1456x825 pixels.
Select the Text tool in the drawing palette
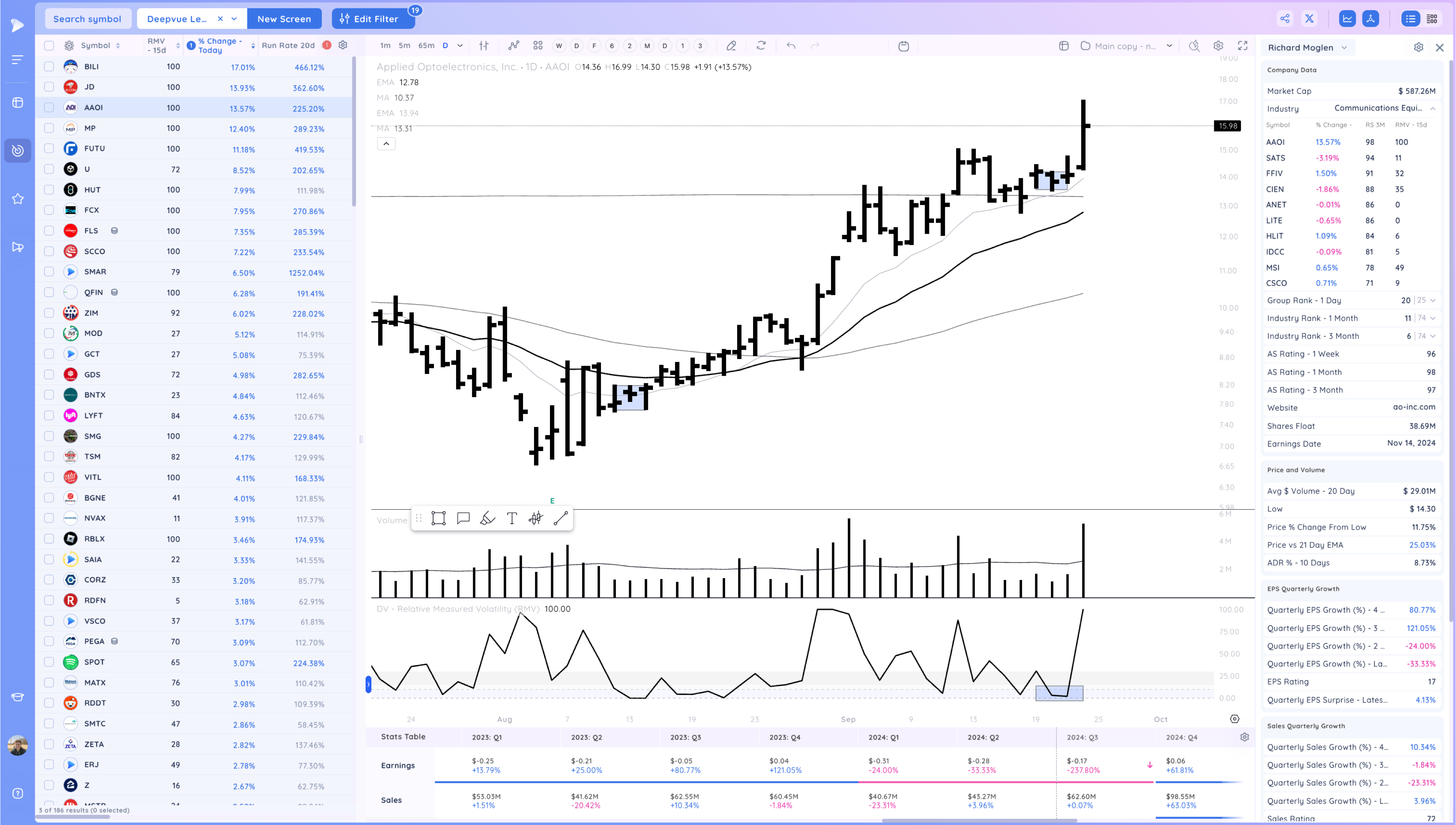click(x=511, y=517)
